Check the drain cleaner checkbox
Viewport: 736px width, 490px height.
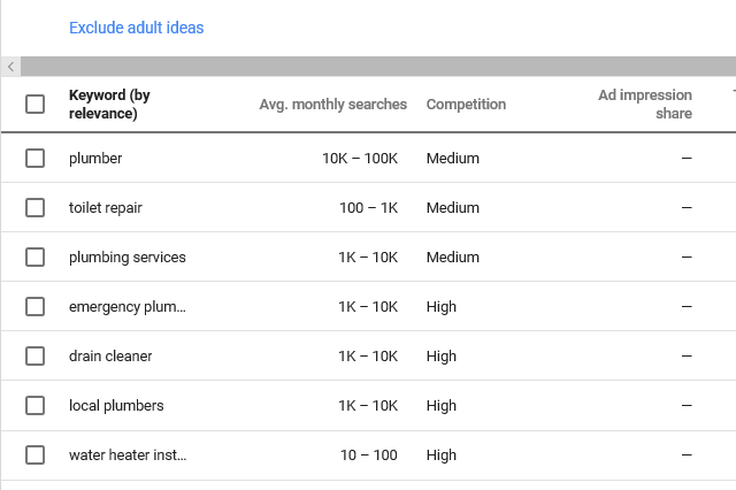[35, 356]
